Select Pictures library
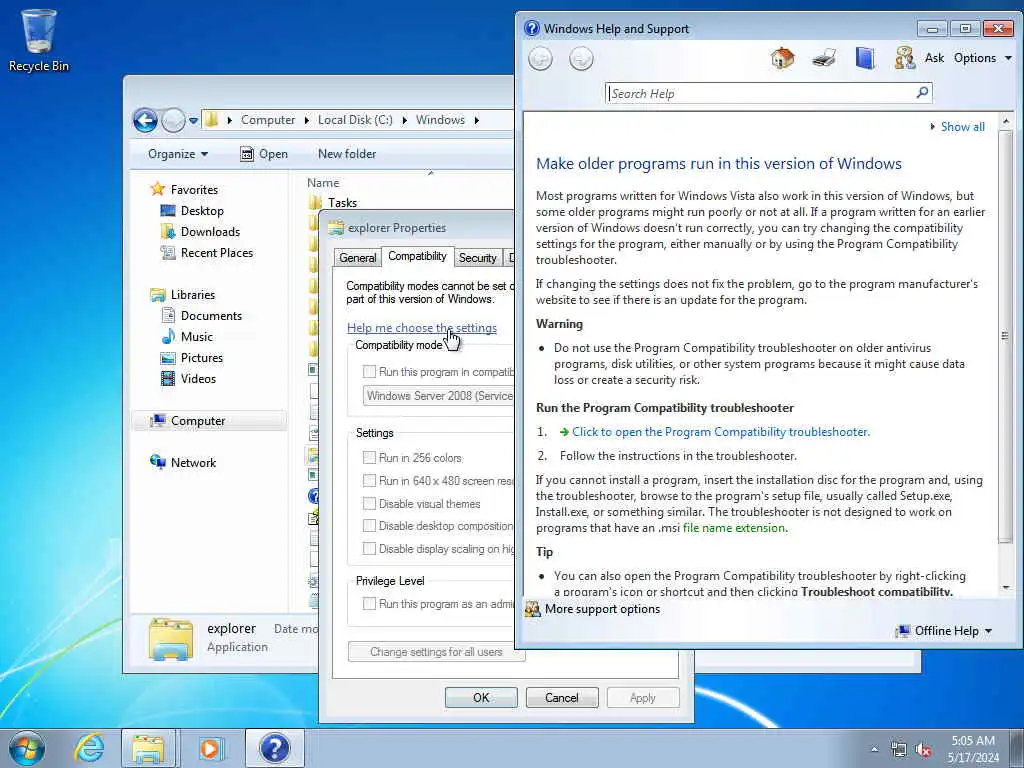This screenshot has width=1024, height=768. click(202, 358)
